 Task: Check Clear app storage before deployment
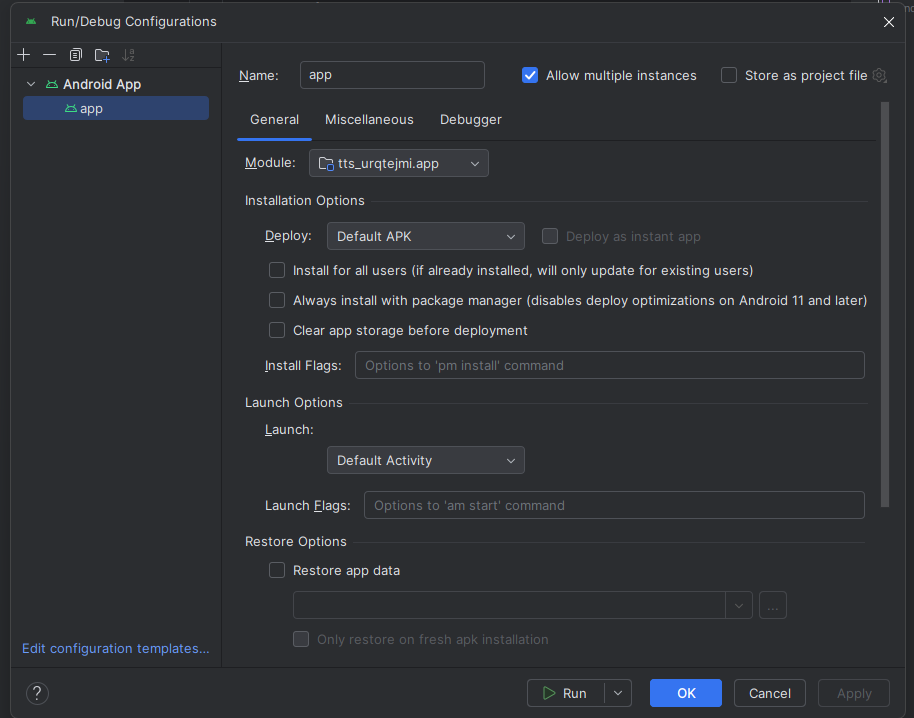tap(277, 330)
